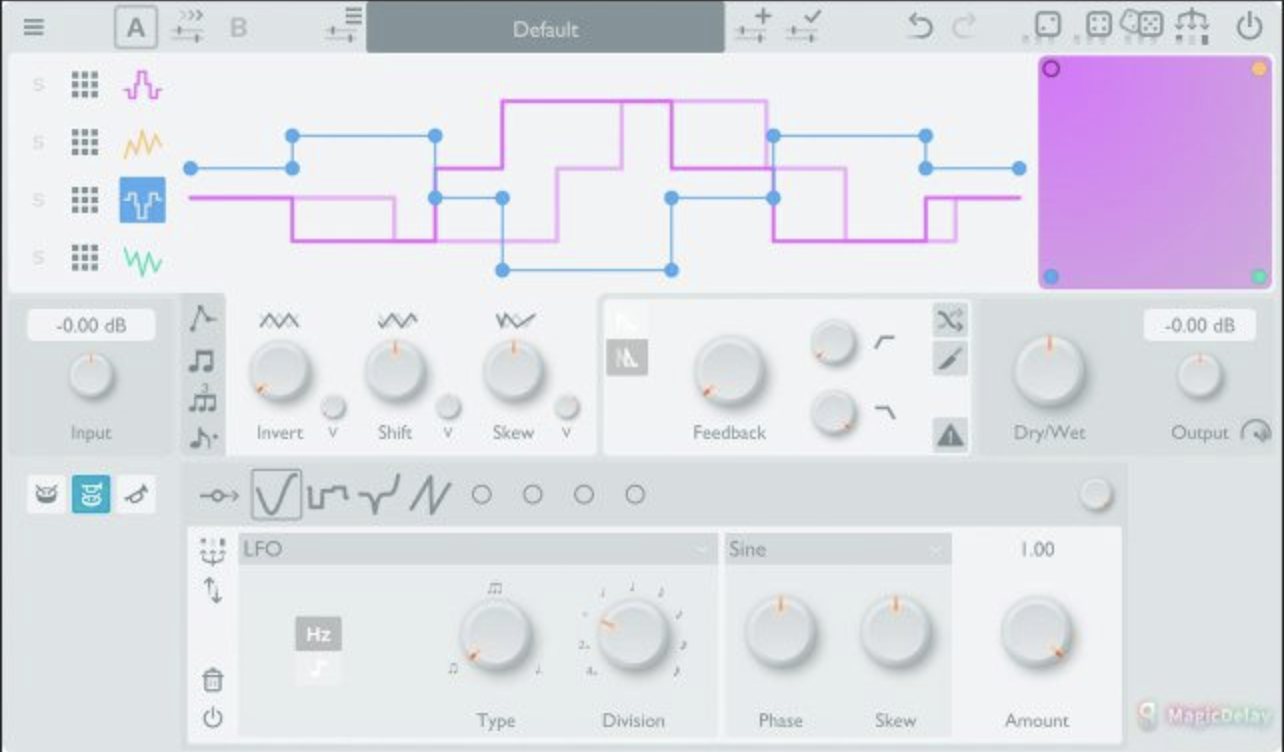Image resolution: width=1284 pixels, height=752 pixels.
Task: Click the redo arrow
Action: click(x=964, y=27)
